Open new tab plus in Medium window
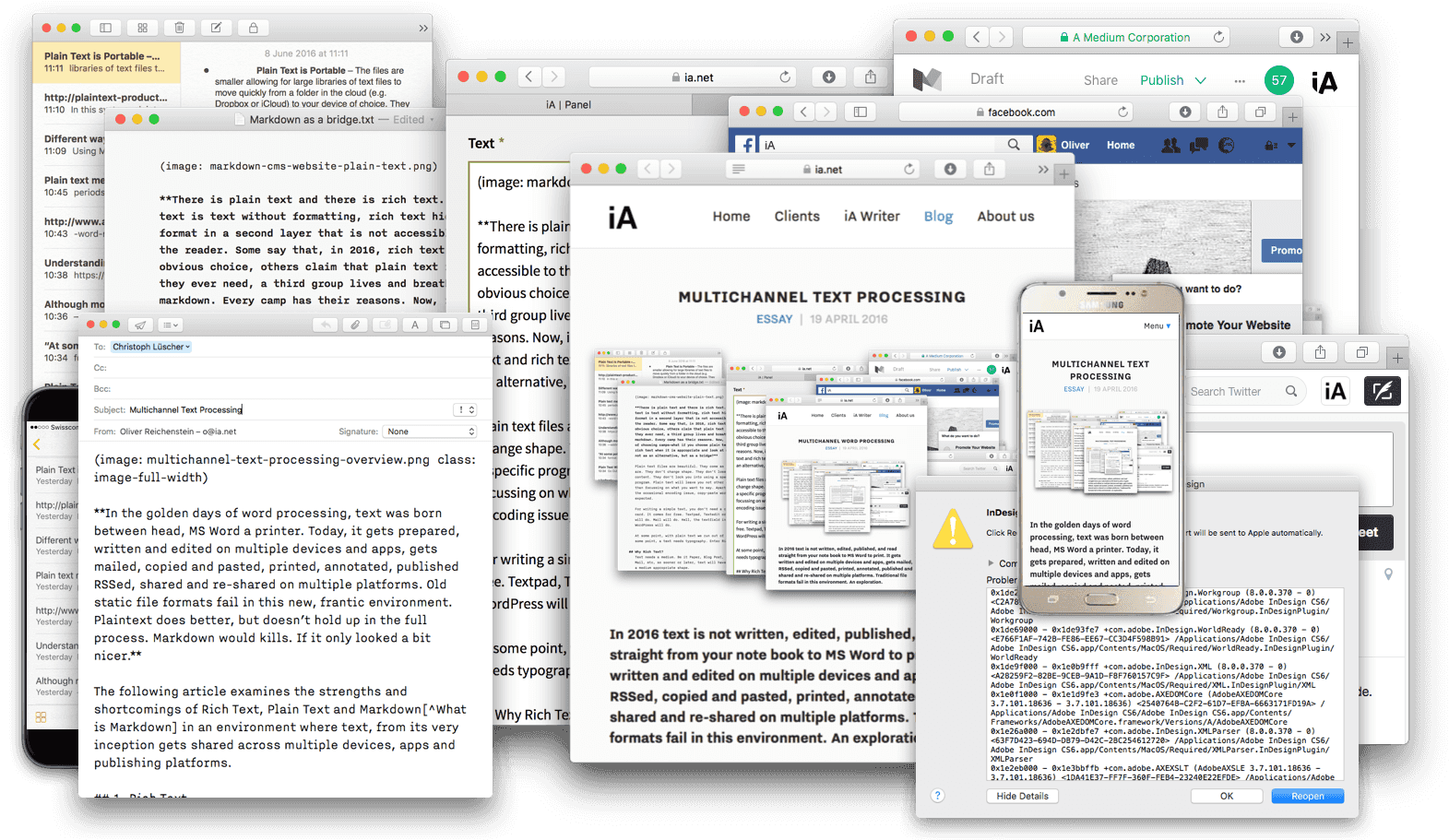Image resolution: width=1449 pixels, height=840 pixels. tap(1348, 42)
